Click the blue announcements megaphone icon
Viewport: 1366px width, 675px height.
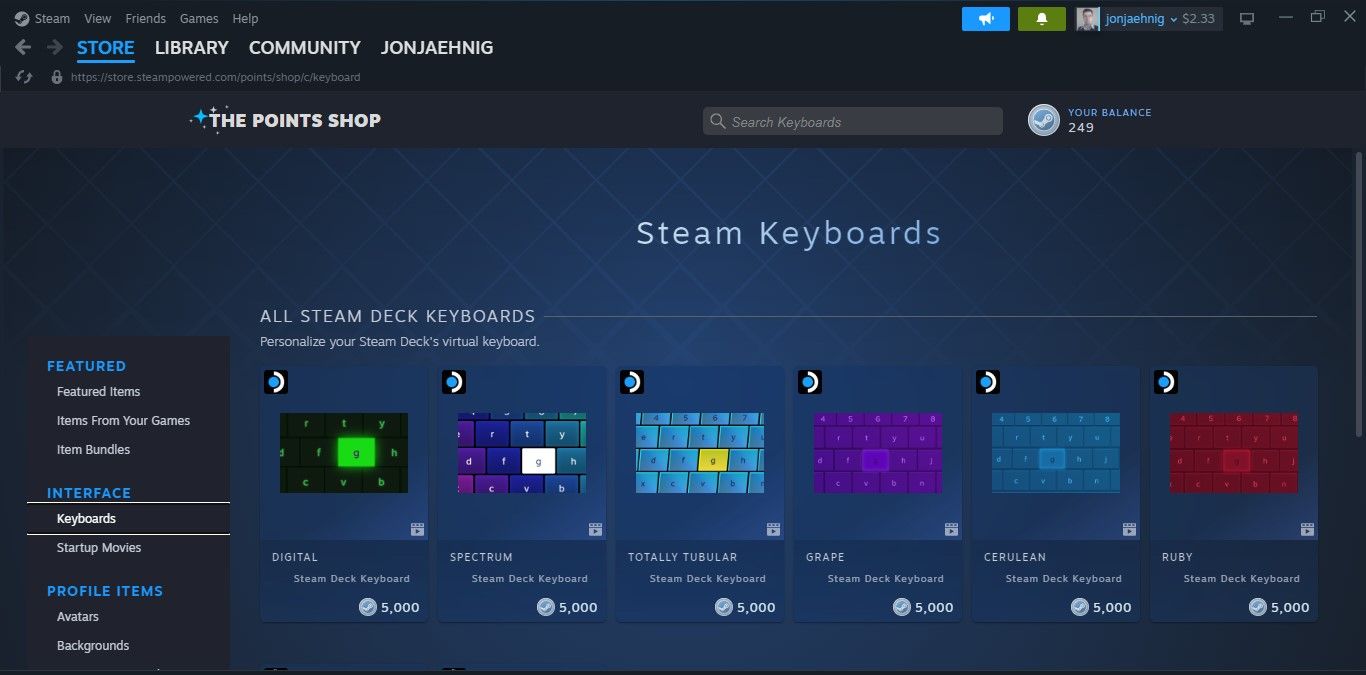click(985, 18)
